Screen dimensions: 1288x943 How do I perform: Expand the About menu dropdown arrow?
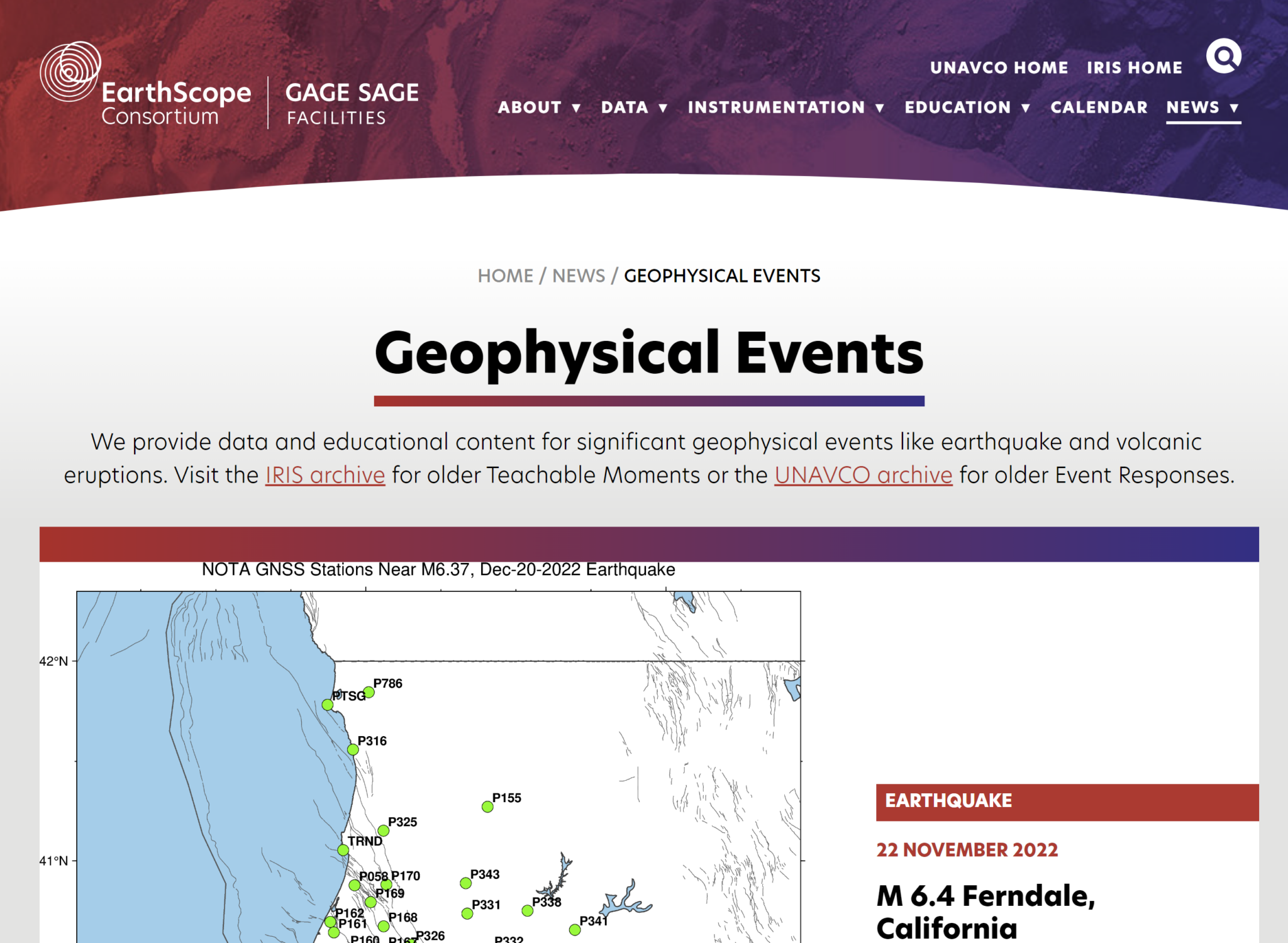[576, 108]
